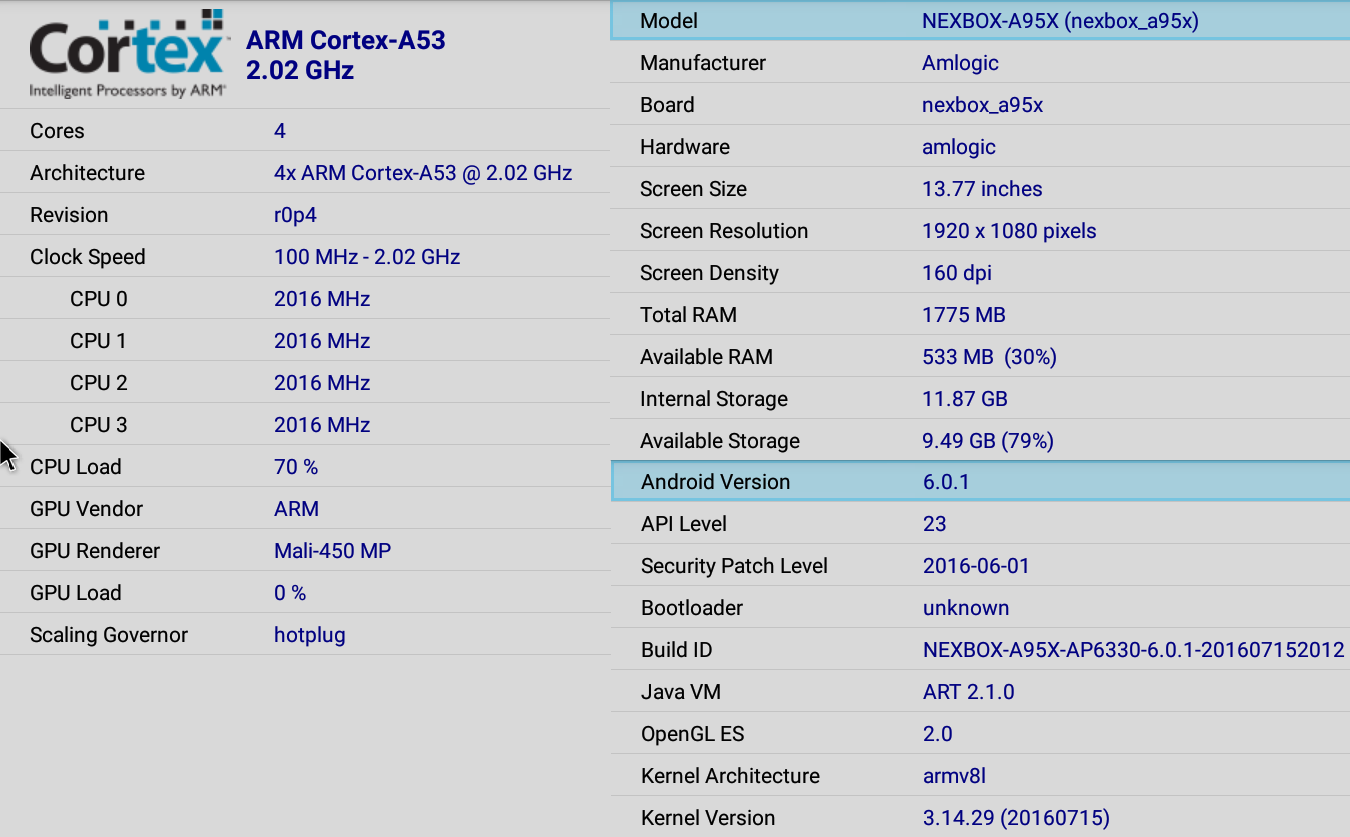Image resolution: width=1350 pixels, height=837 pixels.
Task: Click the CPU 2 row frequency
Action: click(x=322, y=383)
